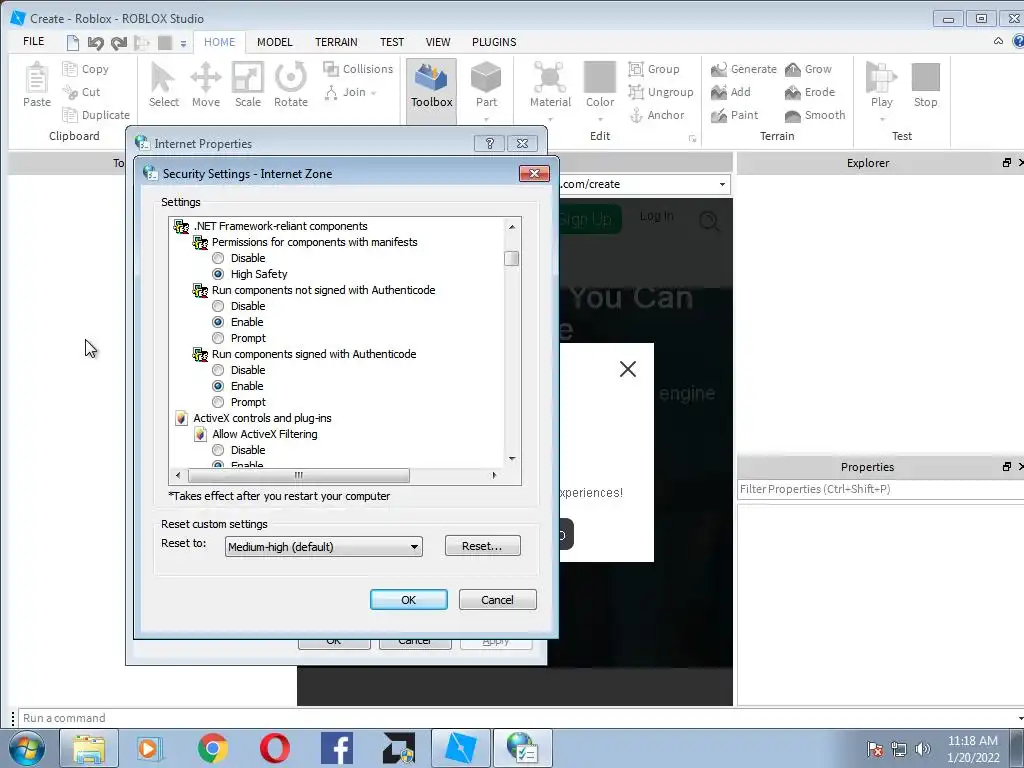Select Prompt for Run components signed with Authenticode
This screenshot has width=1024, height=768.
coord(218,402)
